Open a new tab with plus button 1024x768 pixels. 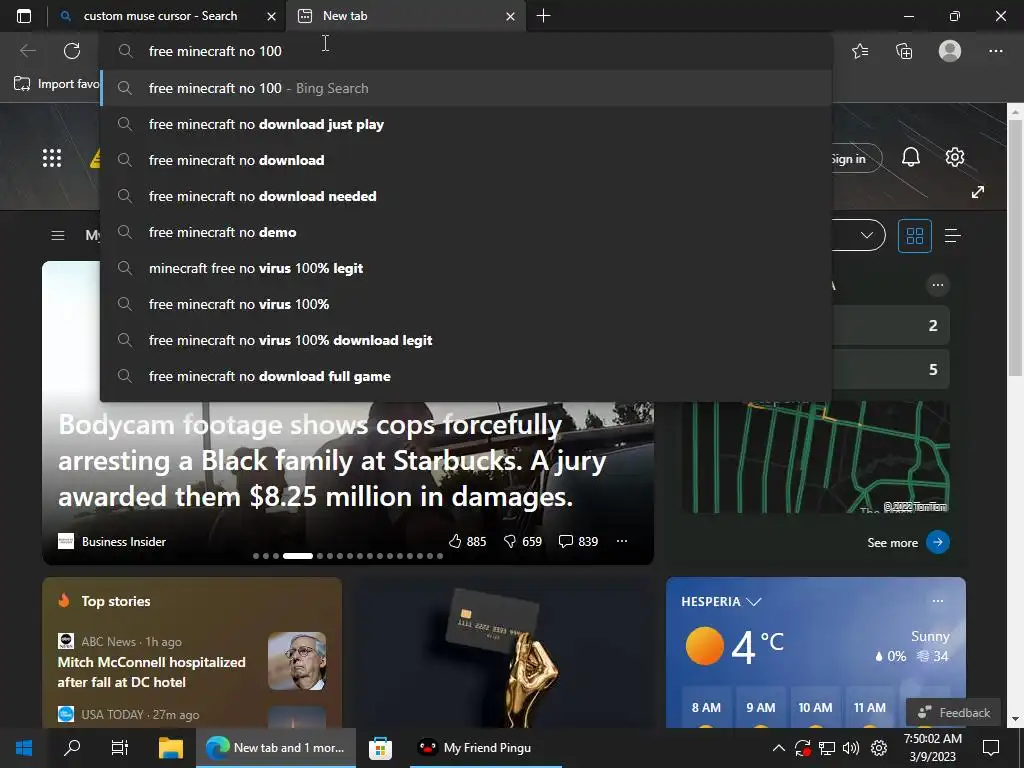(543, 16)
